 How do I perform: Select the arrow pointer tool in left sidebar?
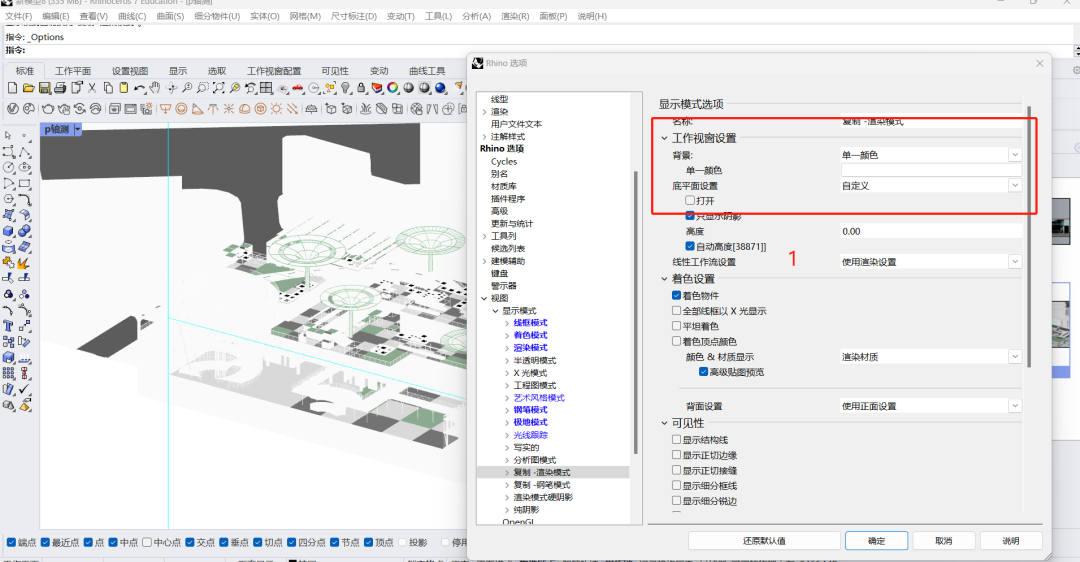[8, 136]
